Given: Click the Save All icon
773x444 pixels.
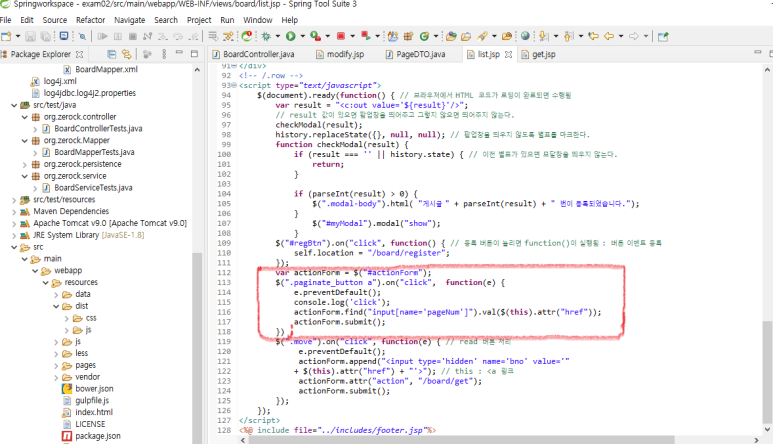Looking at the screenshot, I should click(x=45, y=36).
